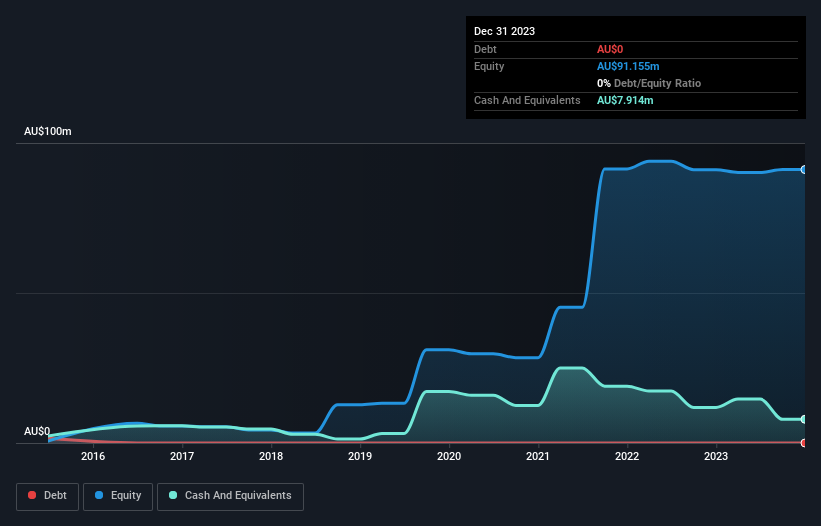Click the AU$91.155m equity value in tooltip
This screenshot has width=821, height=526.
pyautogui.click(x=628, y=66)
